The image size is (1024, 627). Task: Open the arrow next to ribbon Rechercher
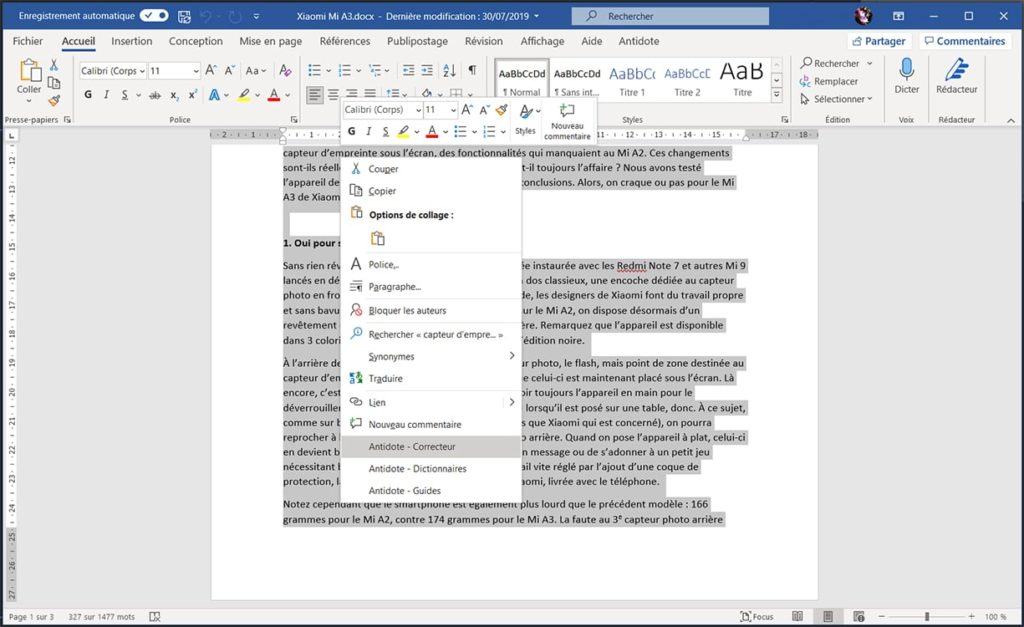(x=870, y=63)
